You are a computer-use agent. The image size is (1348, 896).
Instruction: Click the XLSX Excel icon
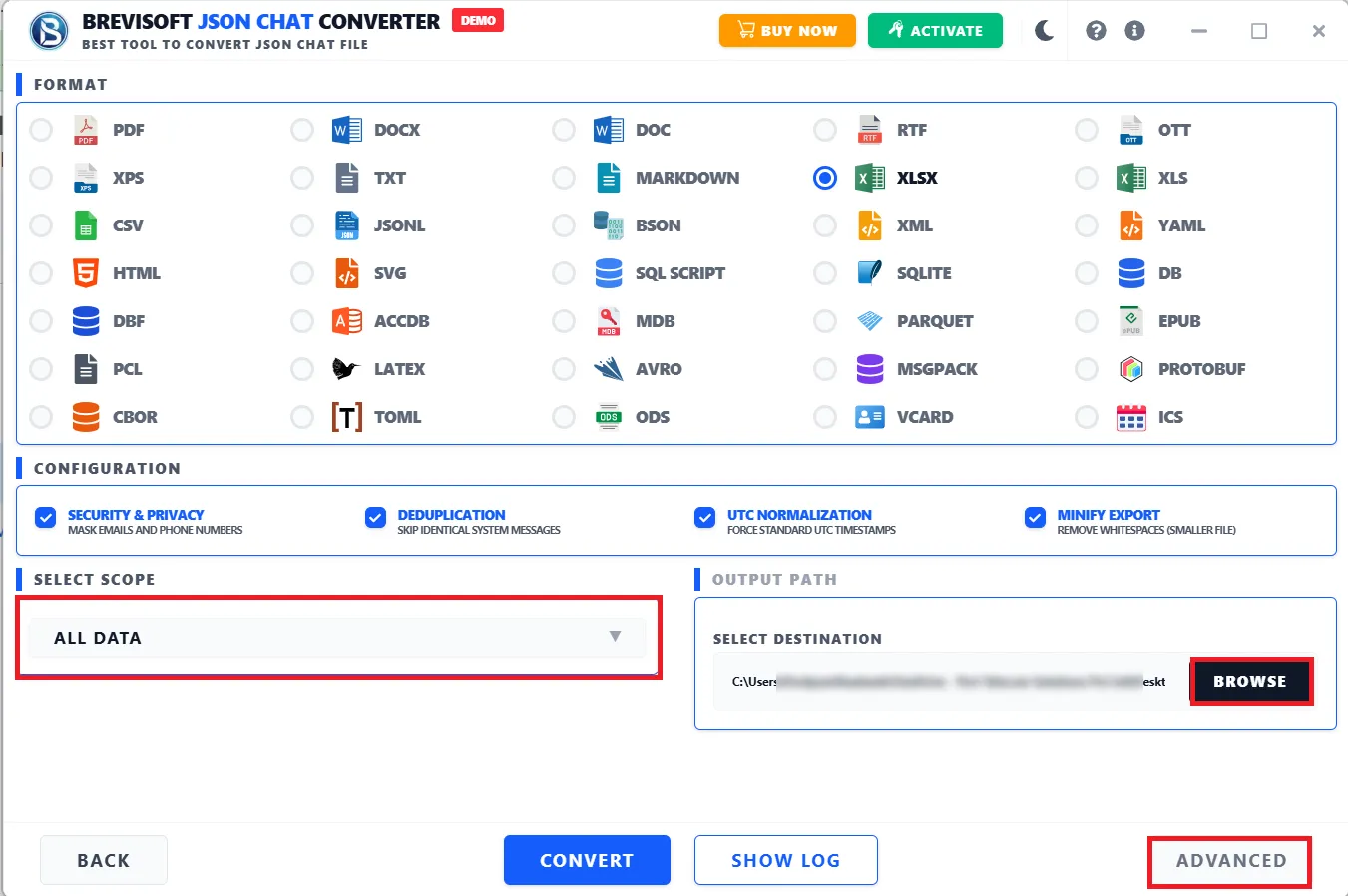pos(870,178)
